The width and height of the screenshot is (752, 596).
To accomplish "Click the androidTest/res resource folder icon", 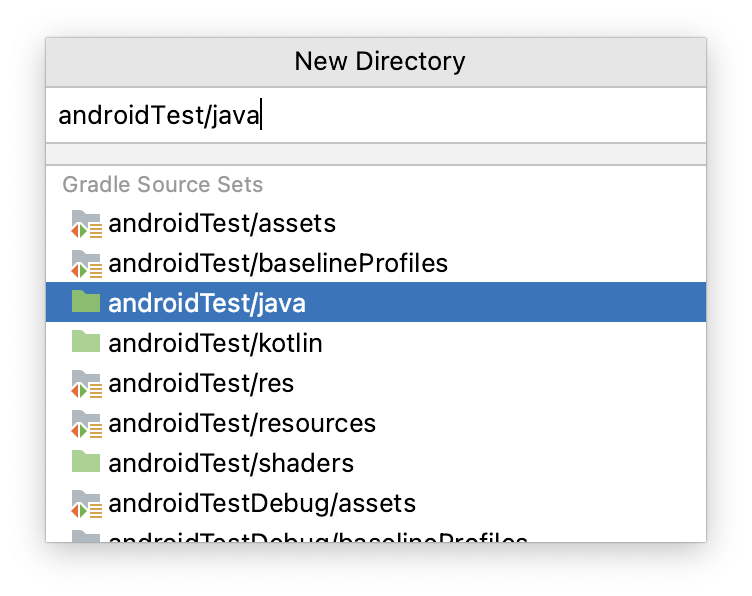I will click(x=87, y=383).
